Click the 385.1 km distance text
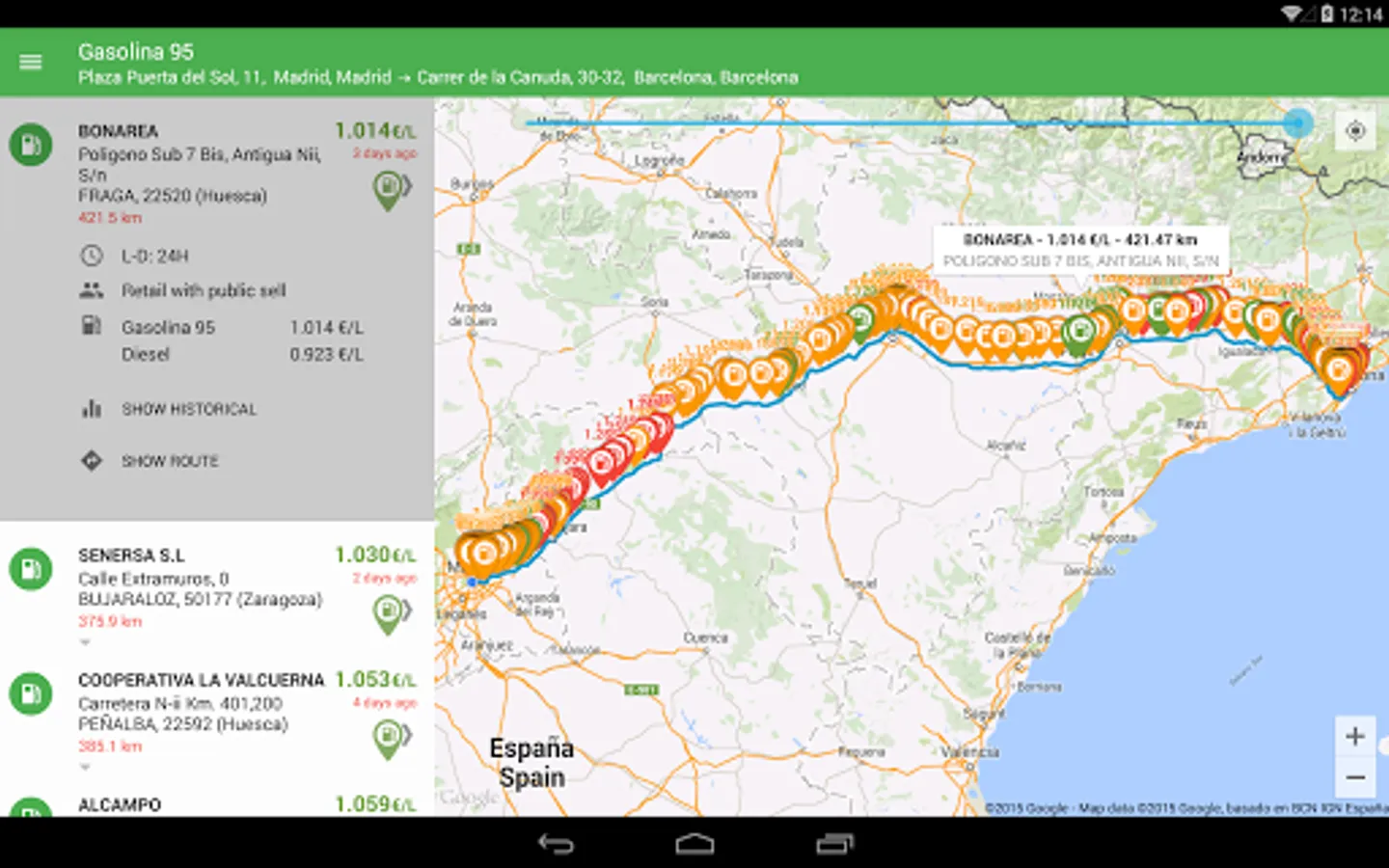 pyautogui.click(x=110, y=746)
